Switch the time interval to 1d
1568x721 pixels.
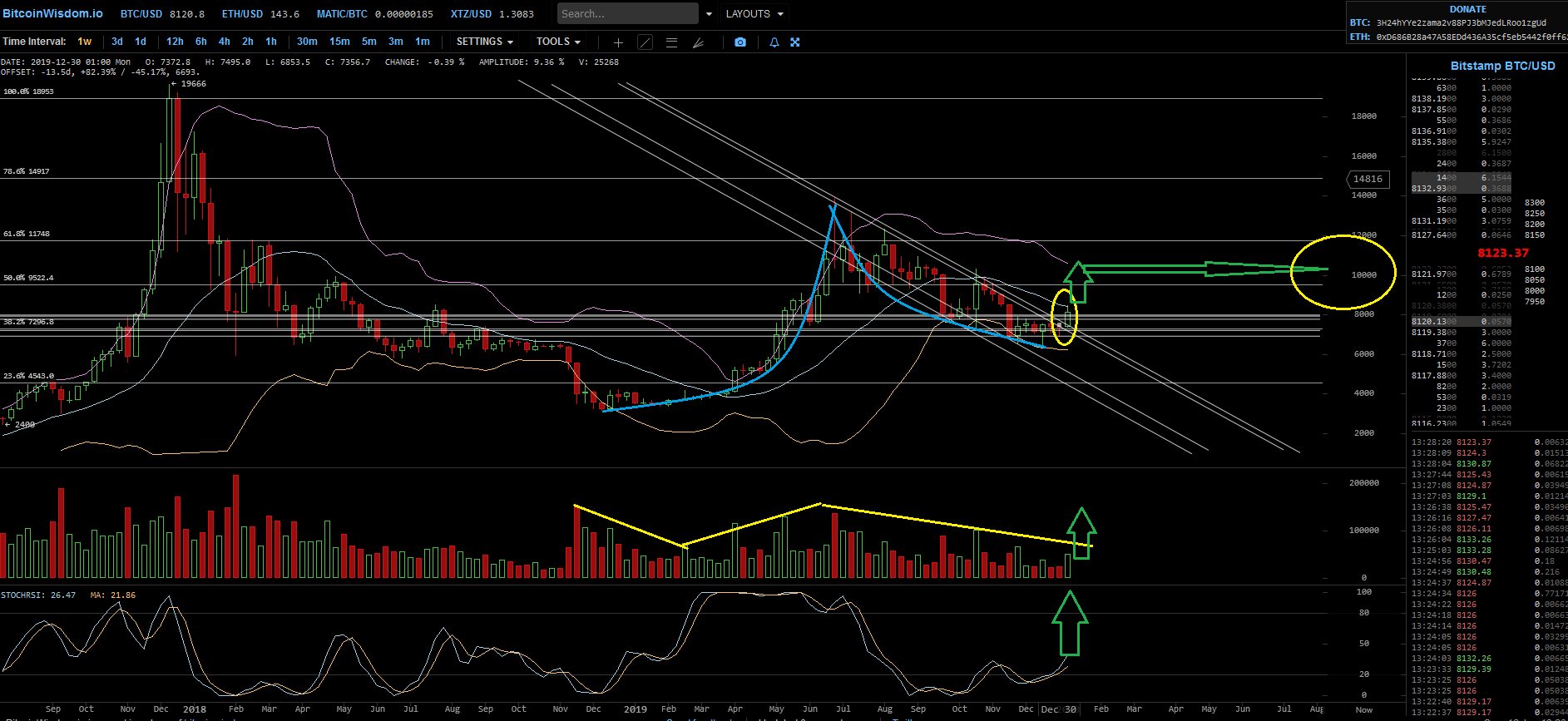(x=141, y=42)
